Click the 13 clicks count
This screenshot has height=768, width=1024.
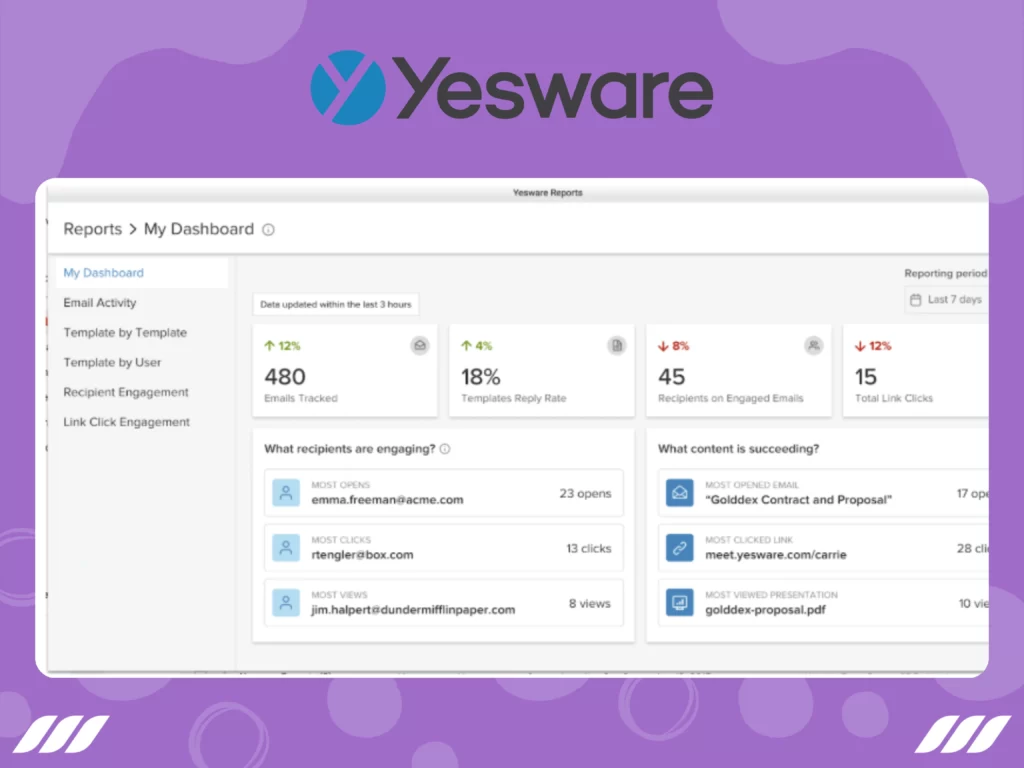coord(588,548)
